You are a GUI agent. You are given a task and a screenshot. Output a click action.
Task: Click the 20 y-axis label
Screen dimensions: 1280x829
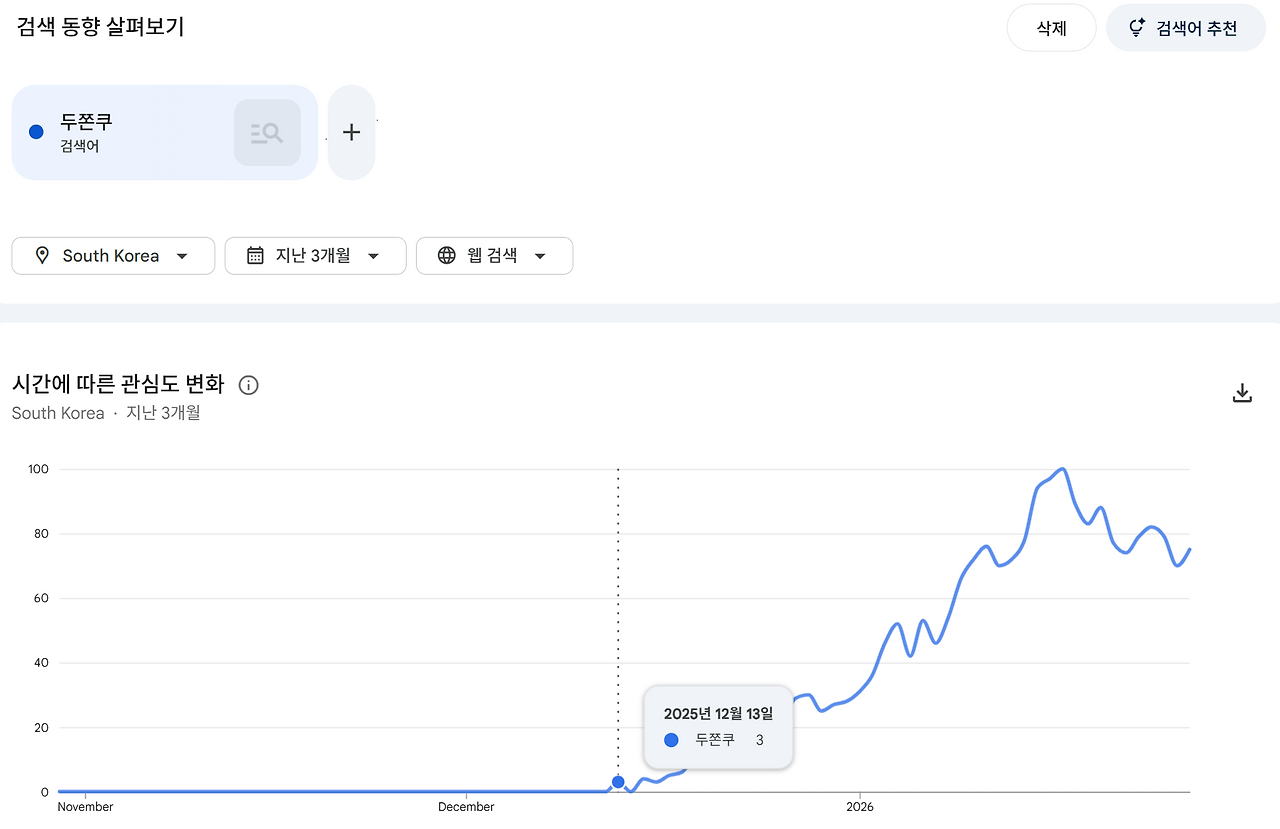pyautogui.click(x=43, y=728)
